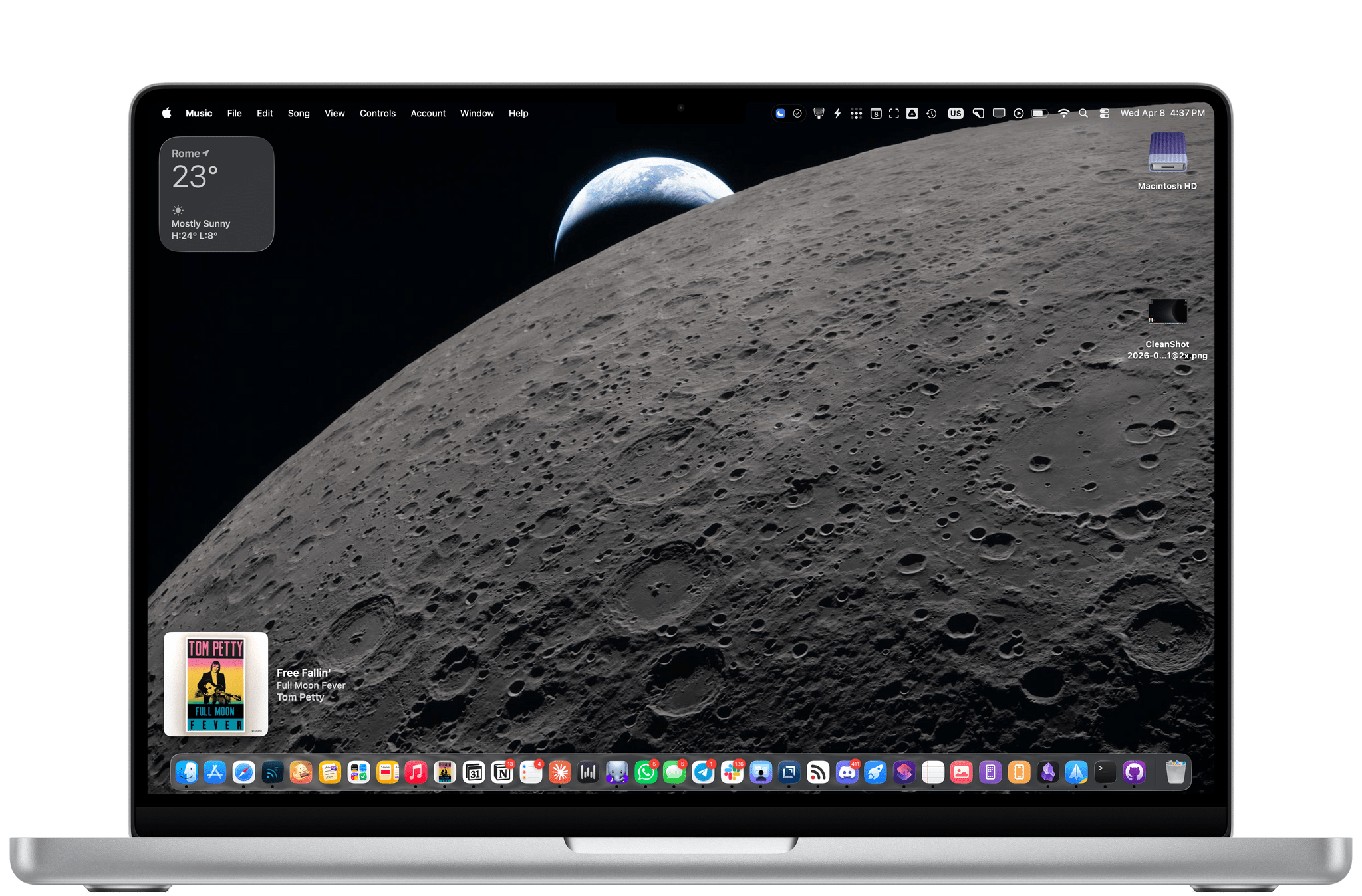Open WhatsApp from the Dock
This screenshot has height=896, width=1362.
[x=645, y=772]
